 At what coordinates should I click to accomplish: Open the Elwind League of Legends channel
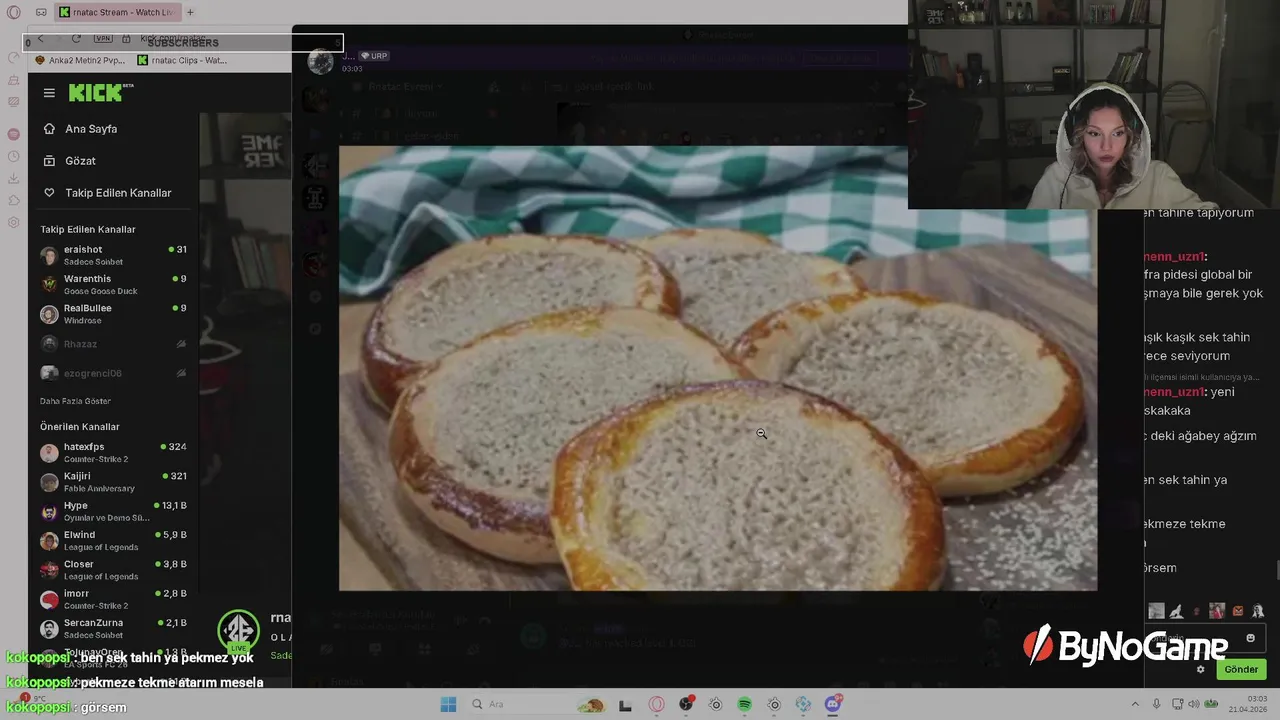[x=113, y=541]
